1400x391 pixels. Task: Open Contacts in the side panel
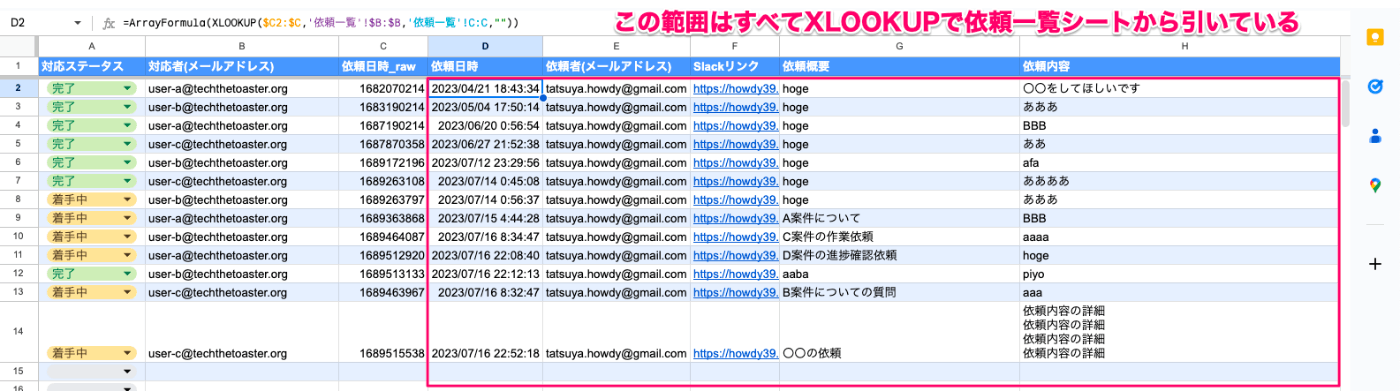1374,135
